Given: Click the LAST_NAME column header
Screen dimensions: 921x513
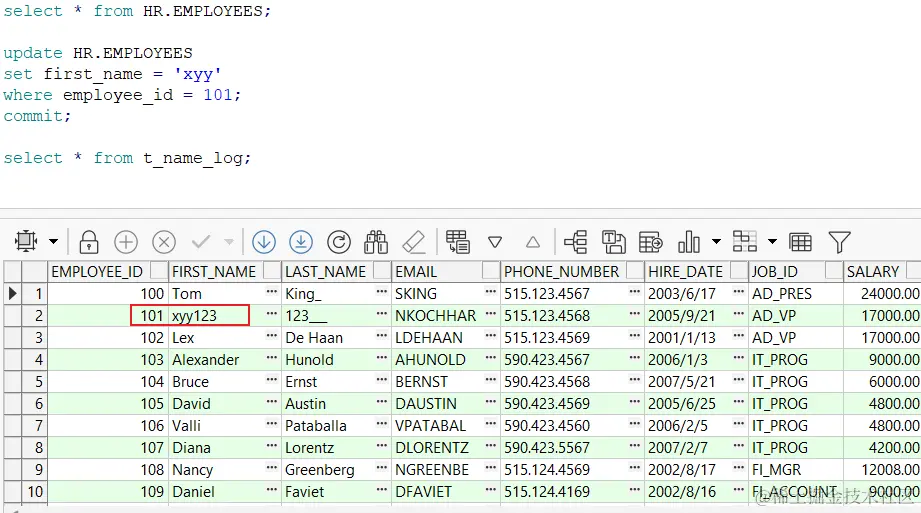Looking at the screenshot, I should click(337, 271).
